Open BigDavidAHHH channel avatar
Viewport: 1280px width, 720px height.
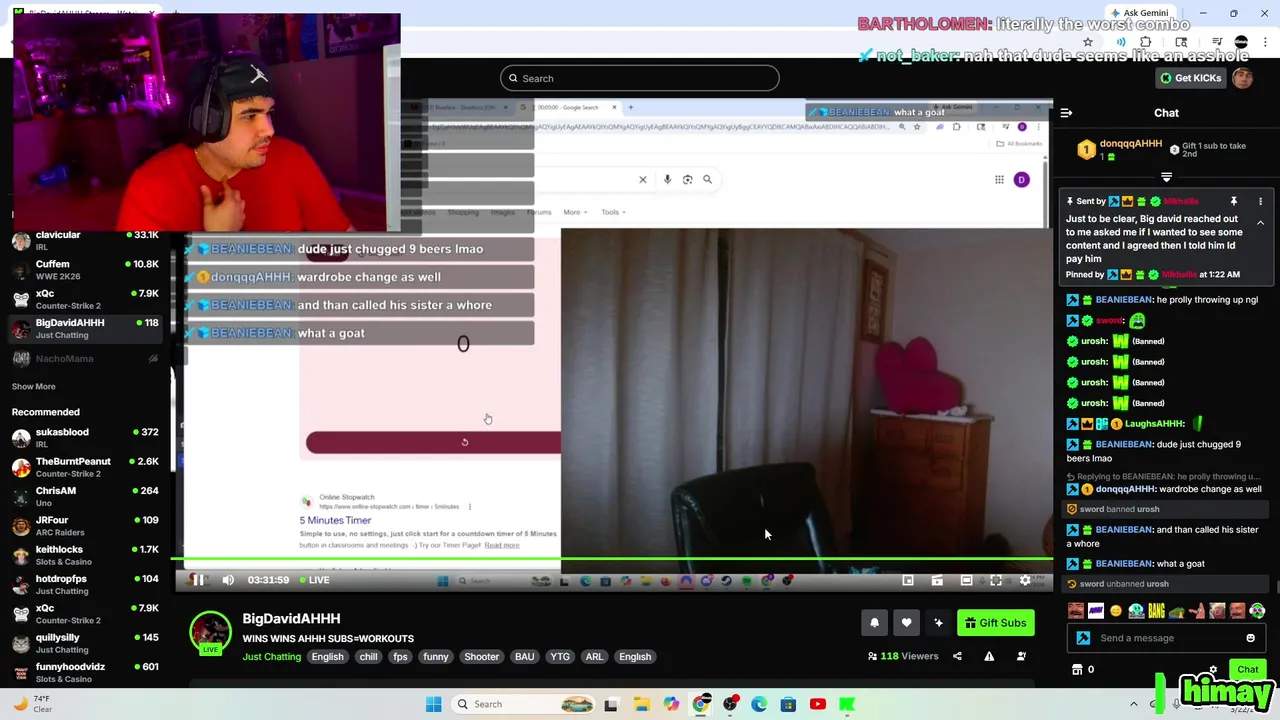coord(210,631)
